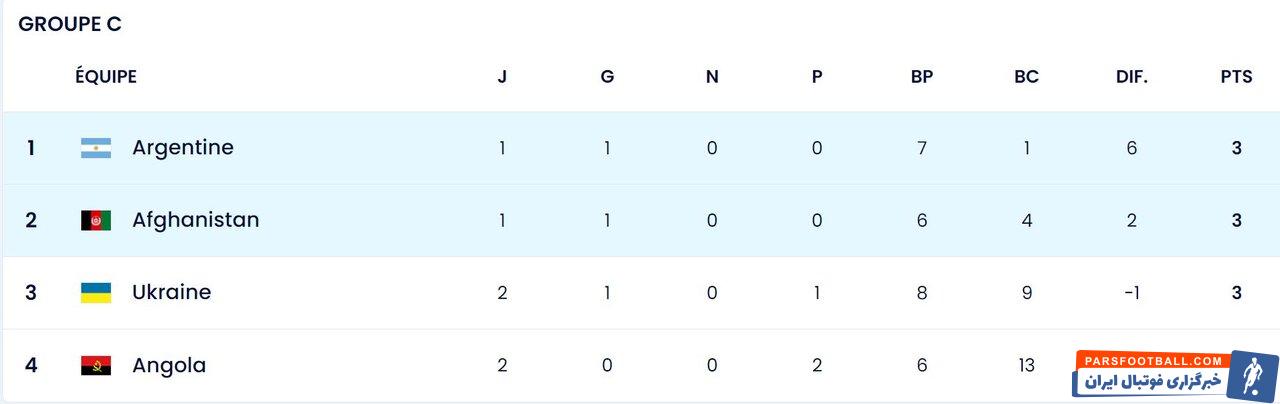This screenshot has height=404, width=1280.
Task: Select the Ukraine team name
Action: pos(171,293)
